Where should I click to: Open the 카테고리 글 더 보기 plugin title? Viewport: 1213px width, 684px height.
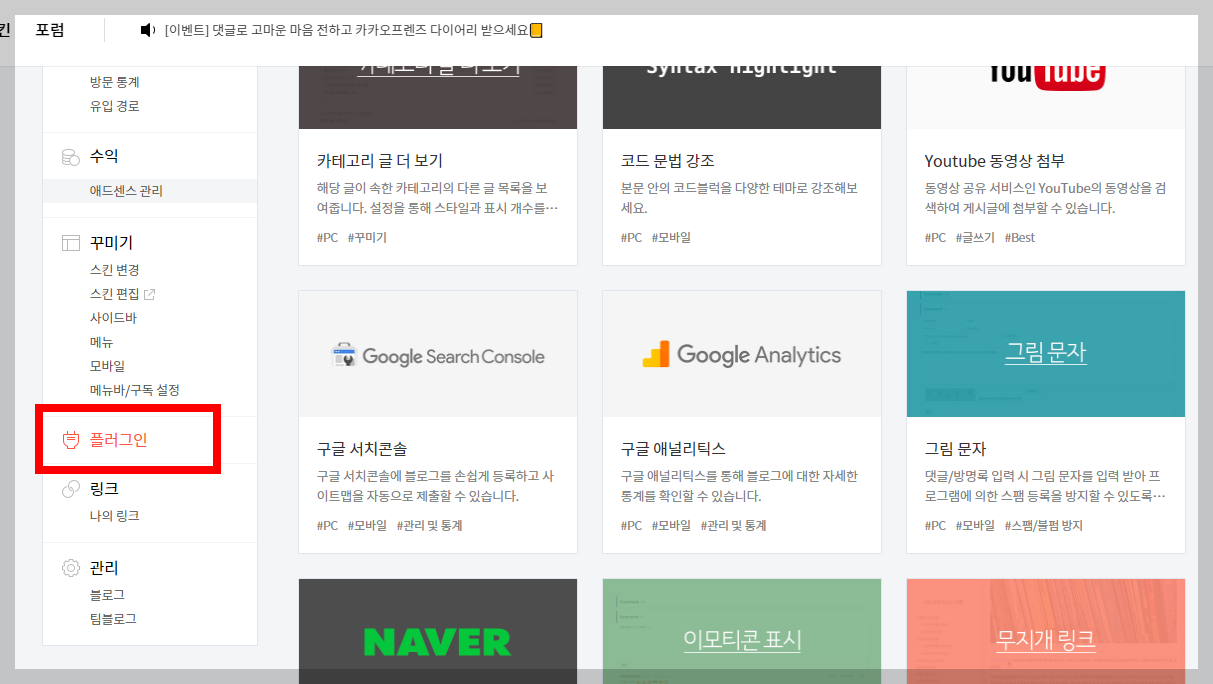380,161
